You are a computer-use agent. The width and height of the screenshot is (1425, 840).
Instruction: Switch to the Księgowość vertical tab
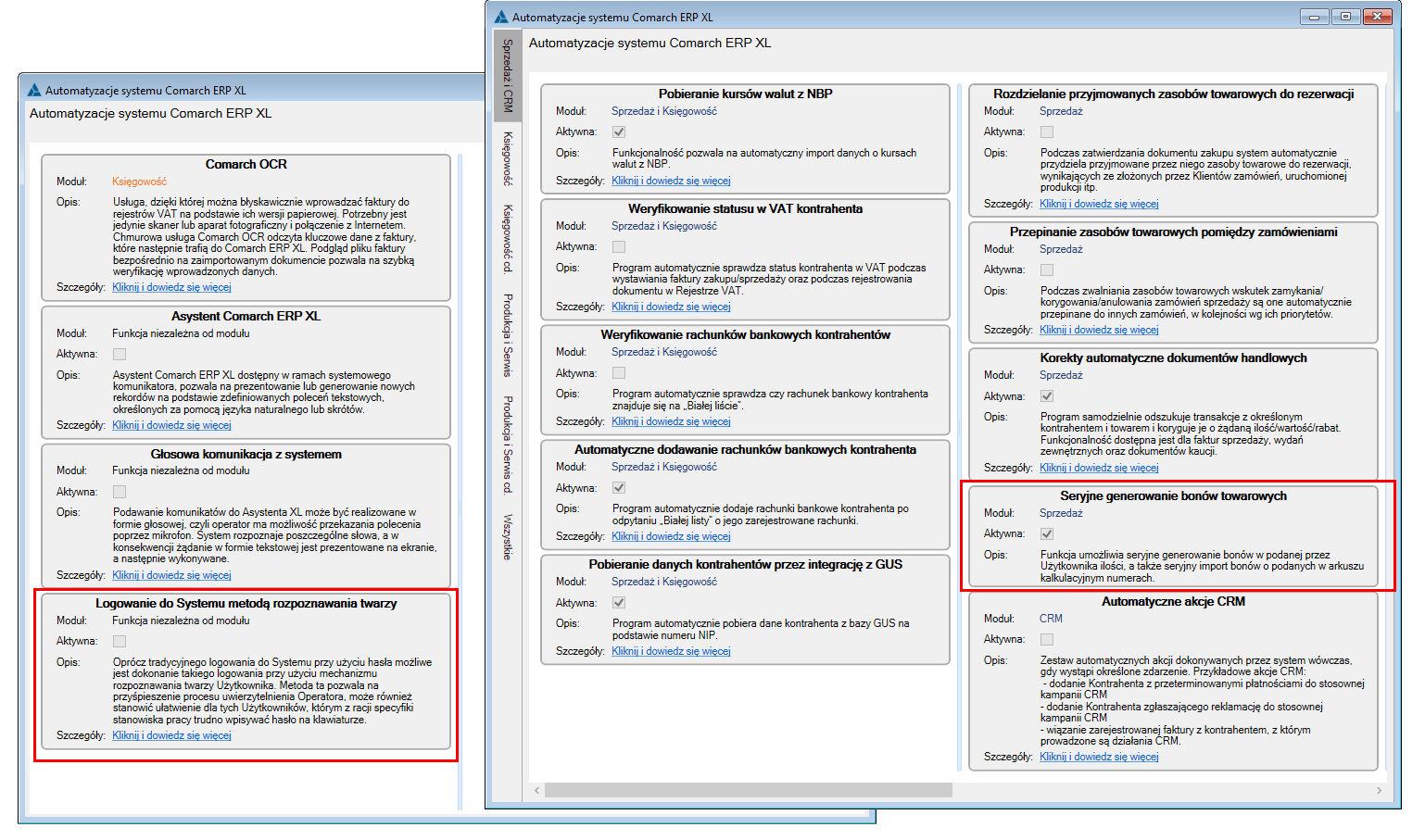pos(508,158)
